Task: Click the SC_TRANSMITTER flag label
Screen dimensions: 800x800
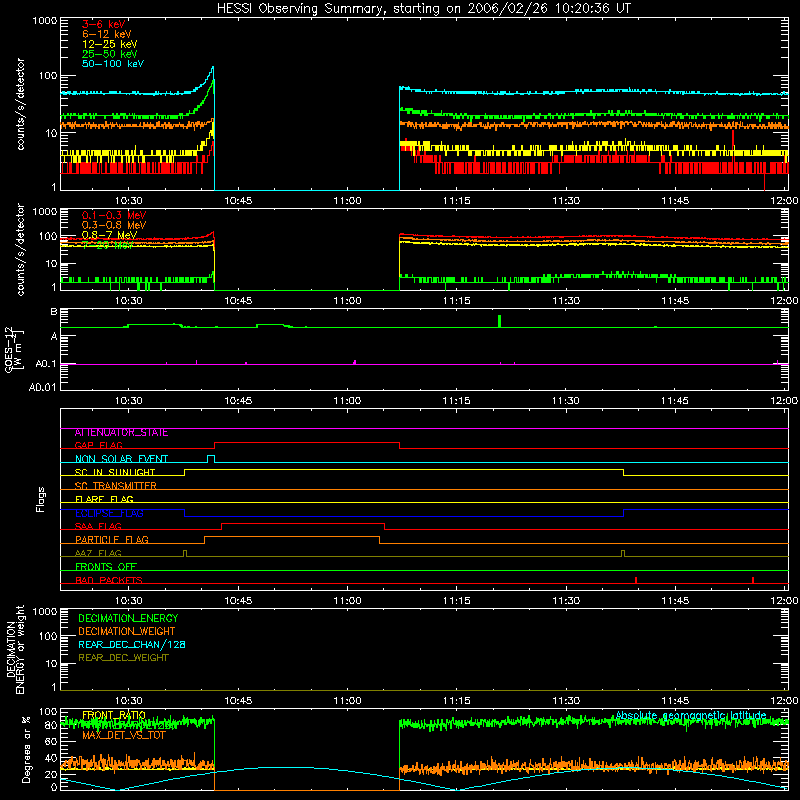Action: coord(116,486)
